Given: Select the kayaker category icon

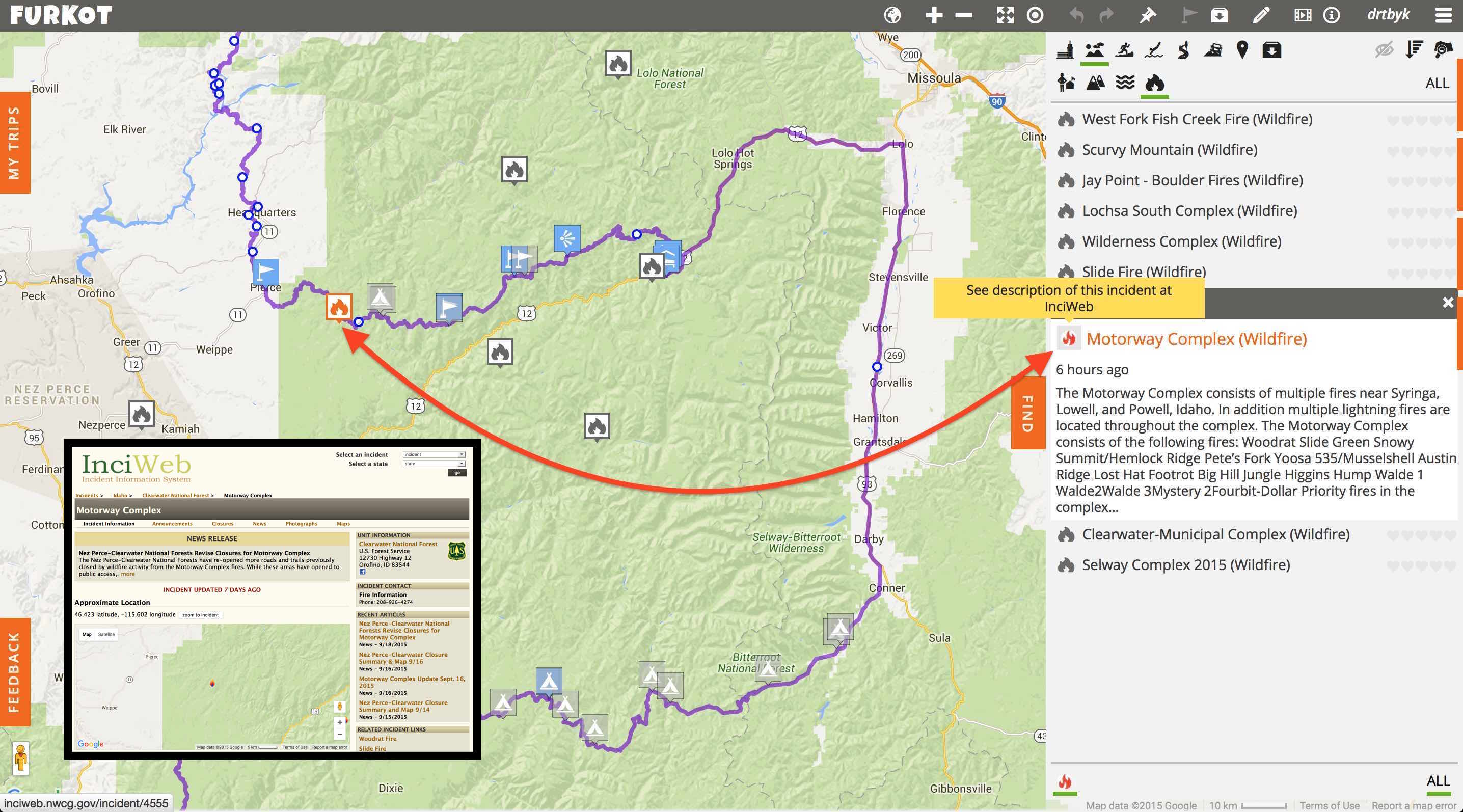Looking at the screenshot, I should 1183,50.
